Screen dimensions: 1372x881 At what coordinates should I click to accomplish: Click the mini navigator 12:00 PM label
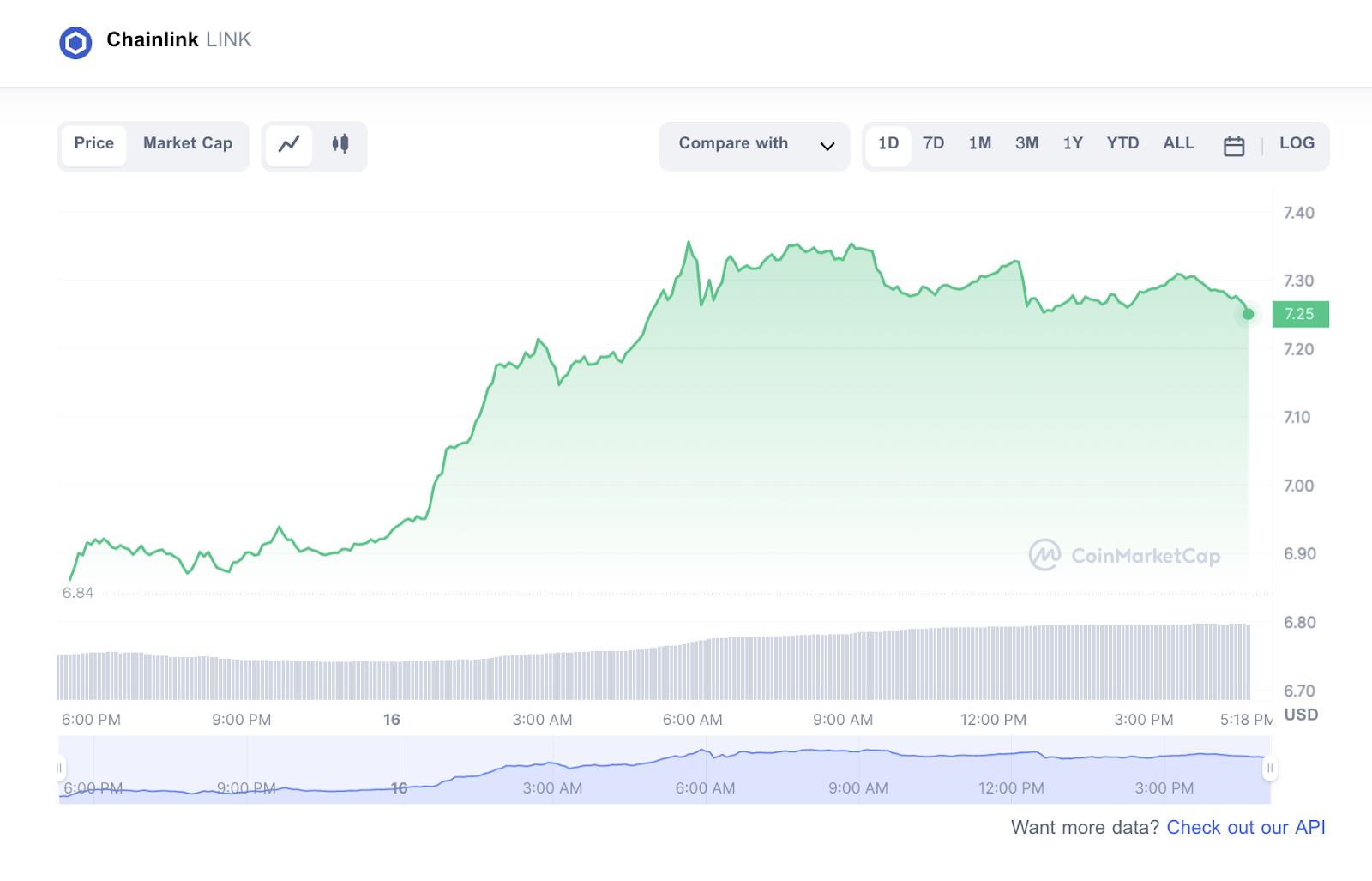[x=1012, y=788]
